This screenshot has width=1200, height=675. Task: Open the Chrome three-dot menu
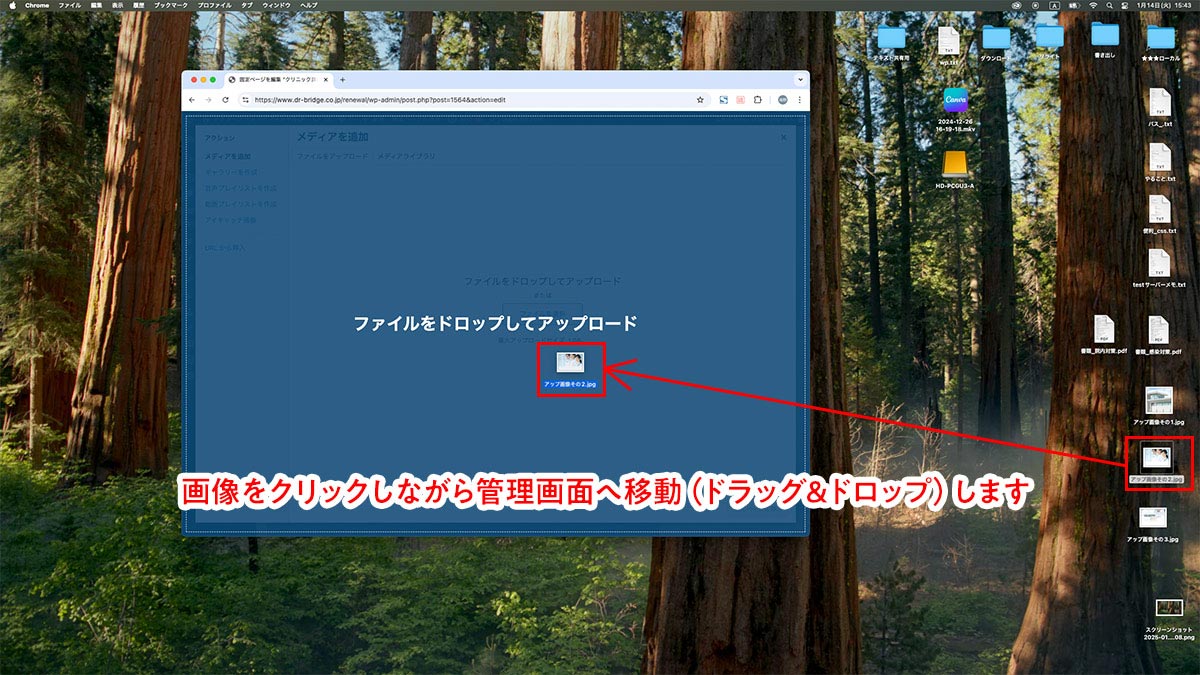tap(799, 100)
